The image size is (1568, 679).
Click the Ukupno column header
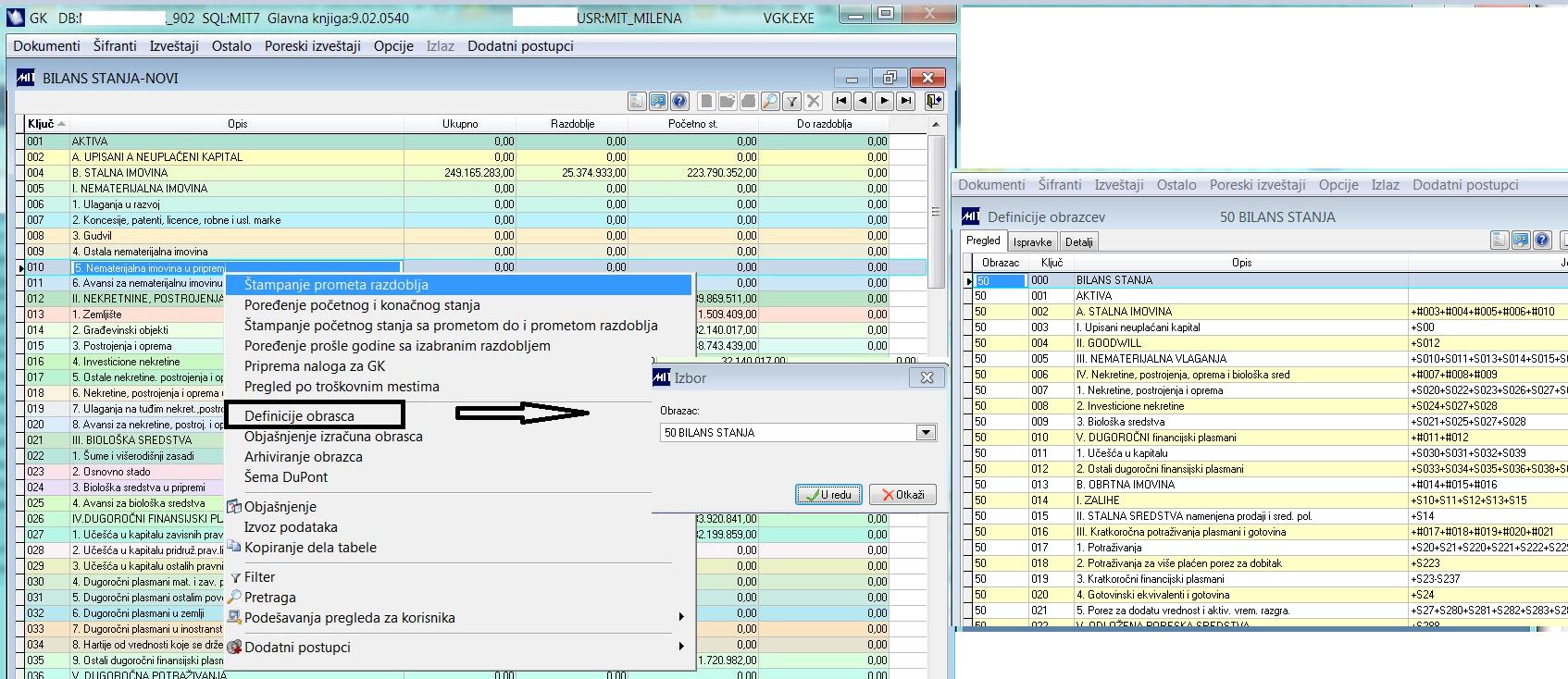[460, 123]
